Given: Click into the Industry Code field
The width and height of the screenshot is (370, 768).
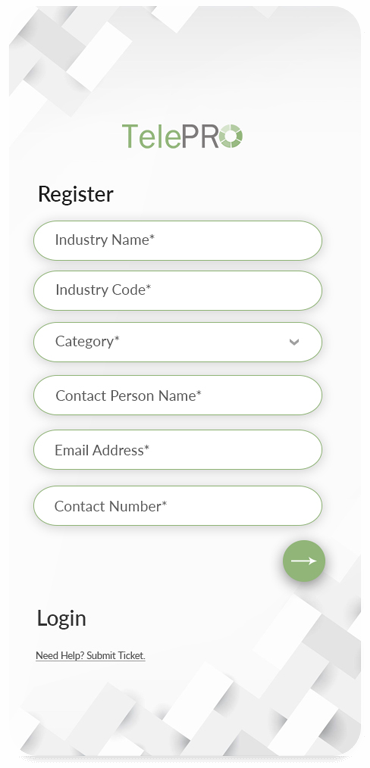Looking at the screenshot, I should 178,290.
